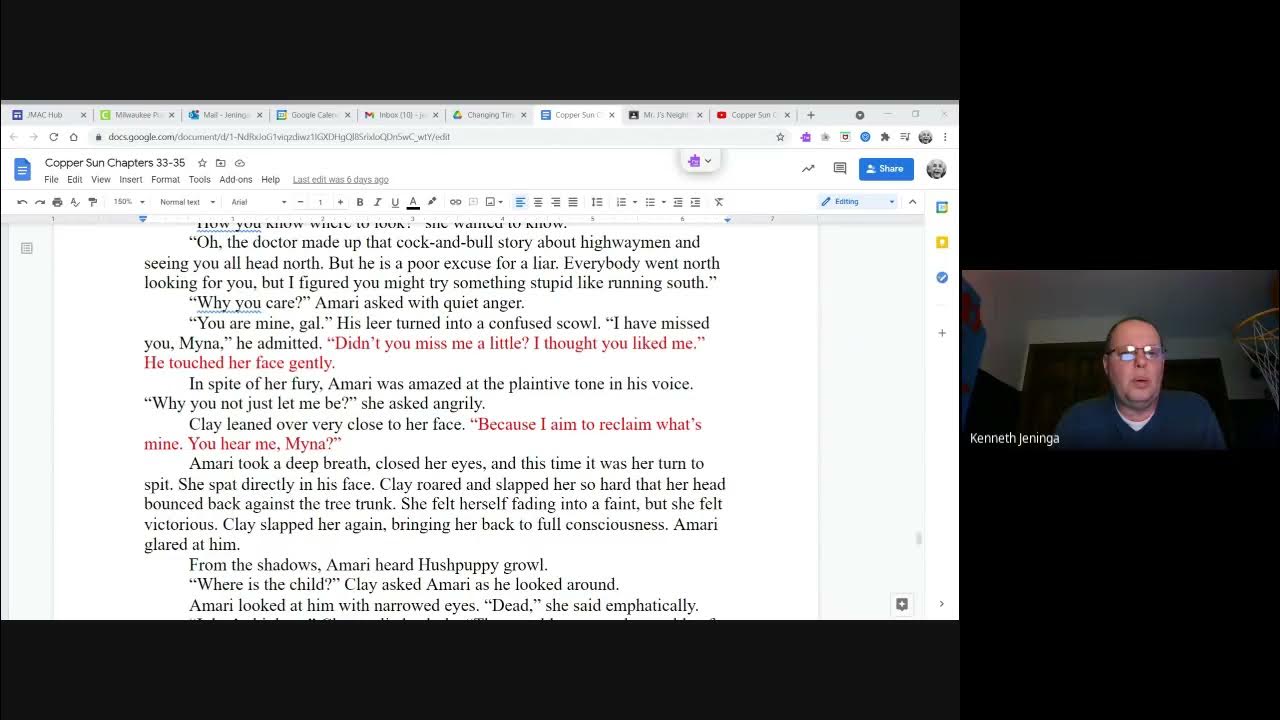Move document using folder icon
Image resolution: width=1280 pixels, height=720 pixels.
221,163
